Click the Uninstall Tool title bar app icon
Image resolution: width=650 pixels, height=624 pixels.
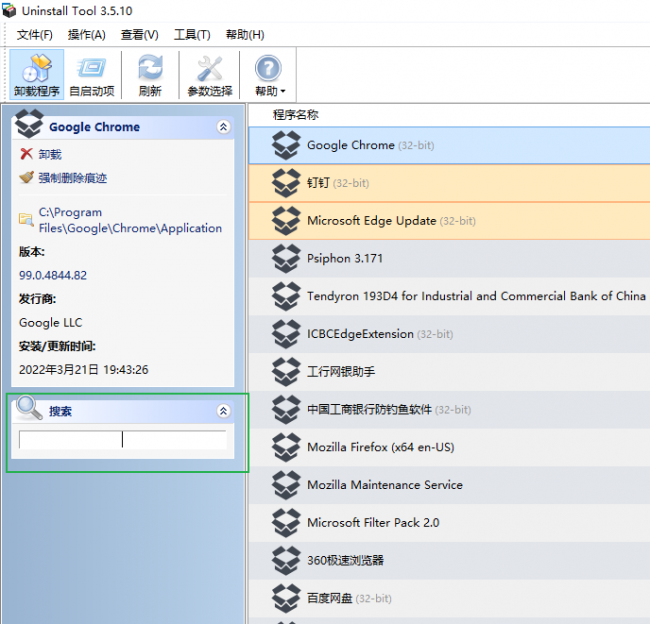pyautogui.click(x=9, y=10)
